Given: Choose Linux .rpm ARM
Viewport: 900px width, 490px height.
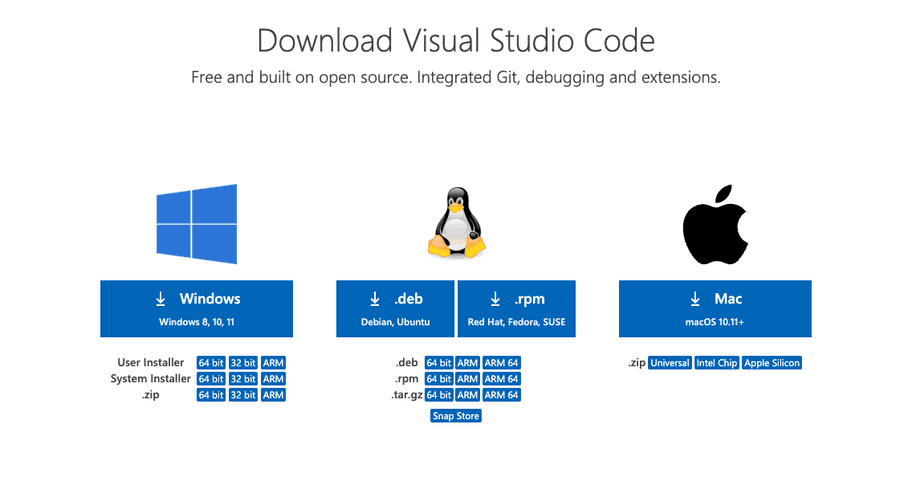Looking at the screenshot, I should [x=468, y=379].
